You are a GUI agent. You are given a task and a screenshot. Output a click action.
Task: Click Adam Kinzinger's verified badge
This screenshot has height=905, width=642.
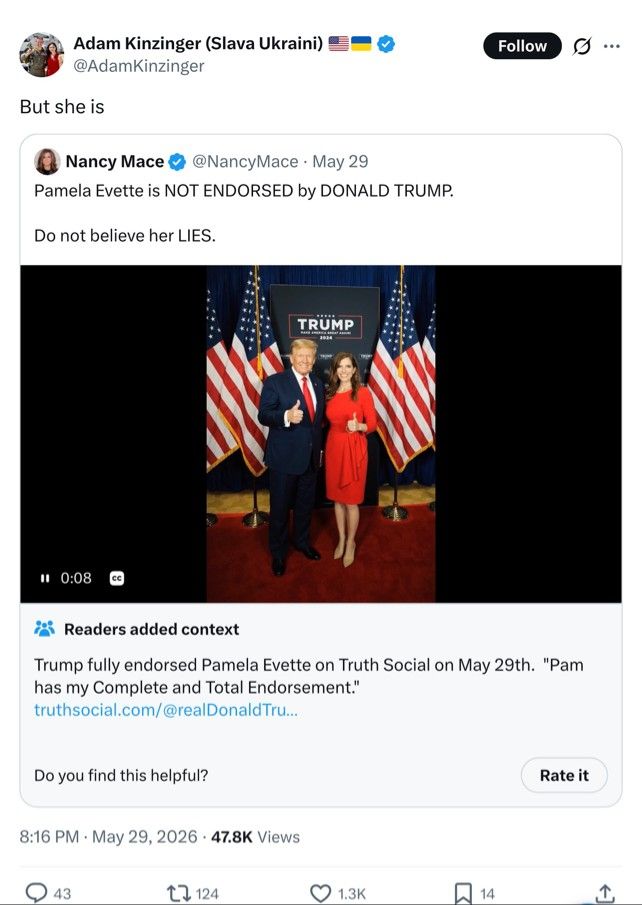(x=386, y=43)
